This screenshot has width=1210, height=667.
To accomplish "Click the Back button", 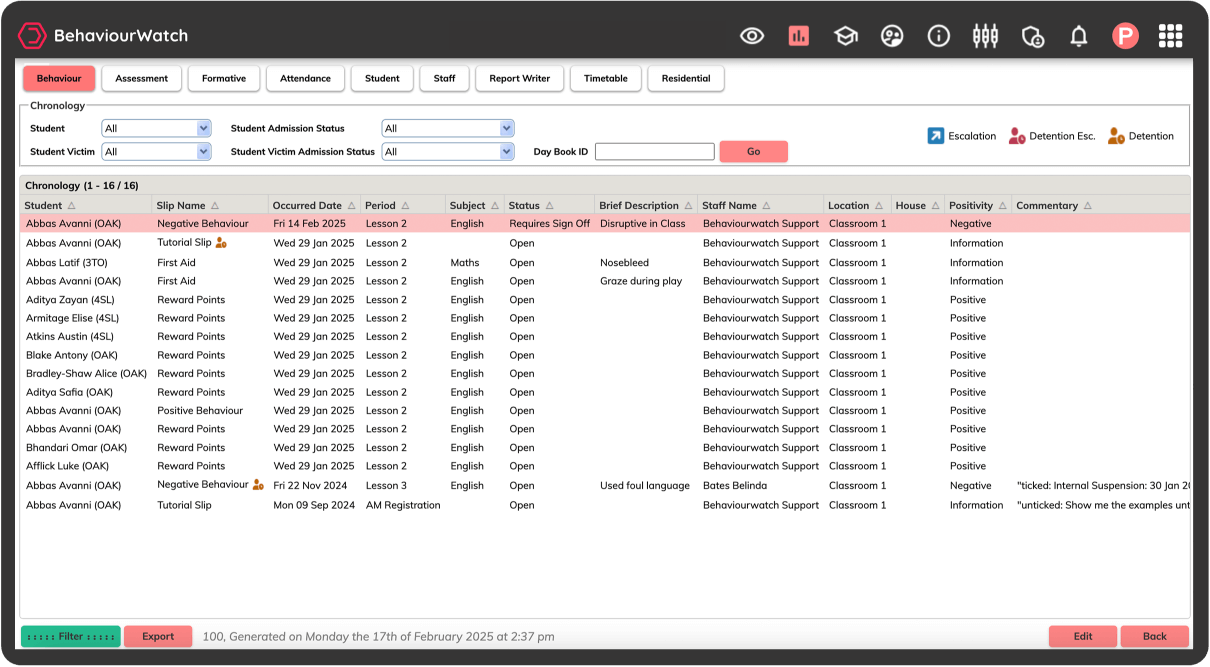I will 1155,636.
